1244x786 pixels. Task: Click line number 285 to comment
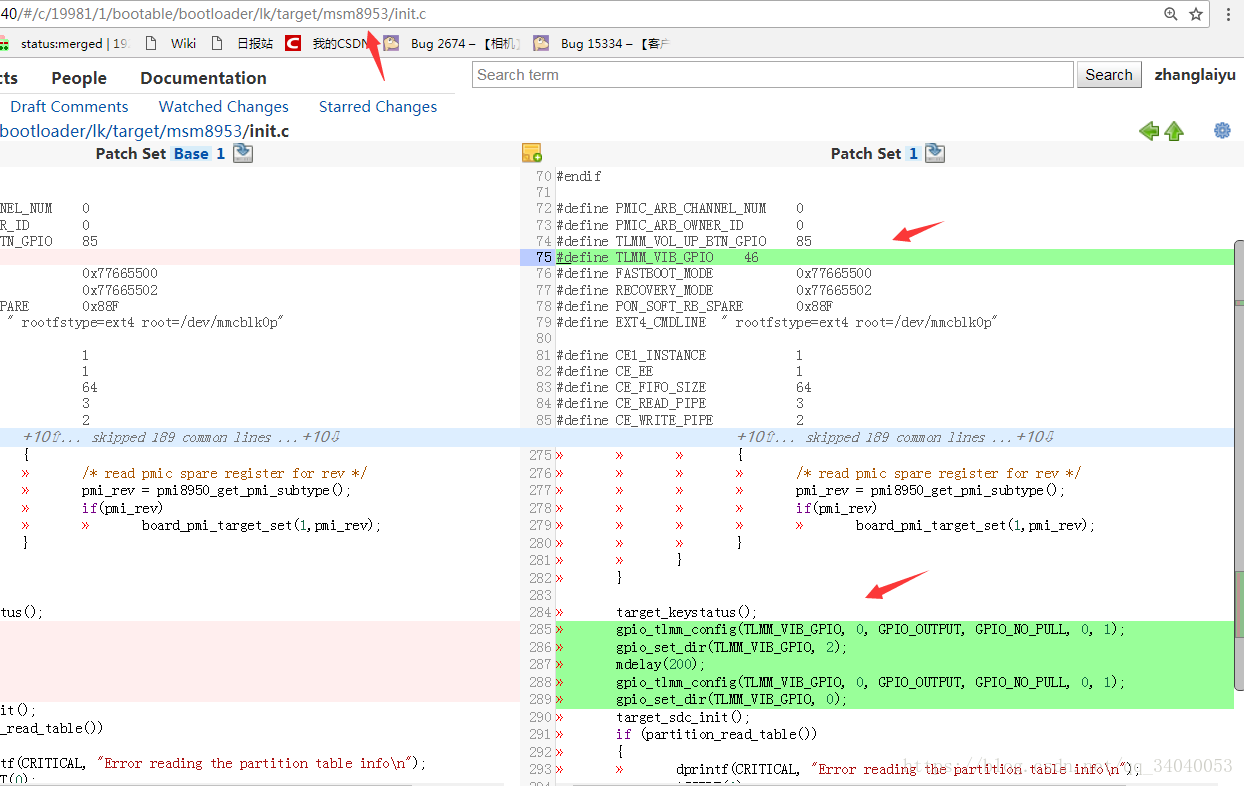(540, 629)
